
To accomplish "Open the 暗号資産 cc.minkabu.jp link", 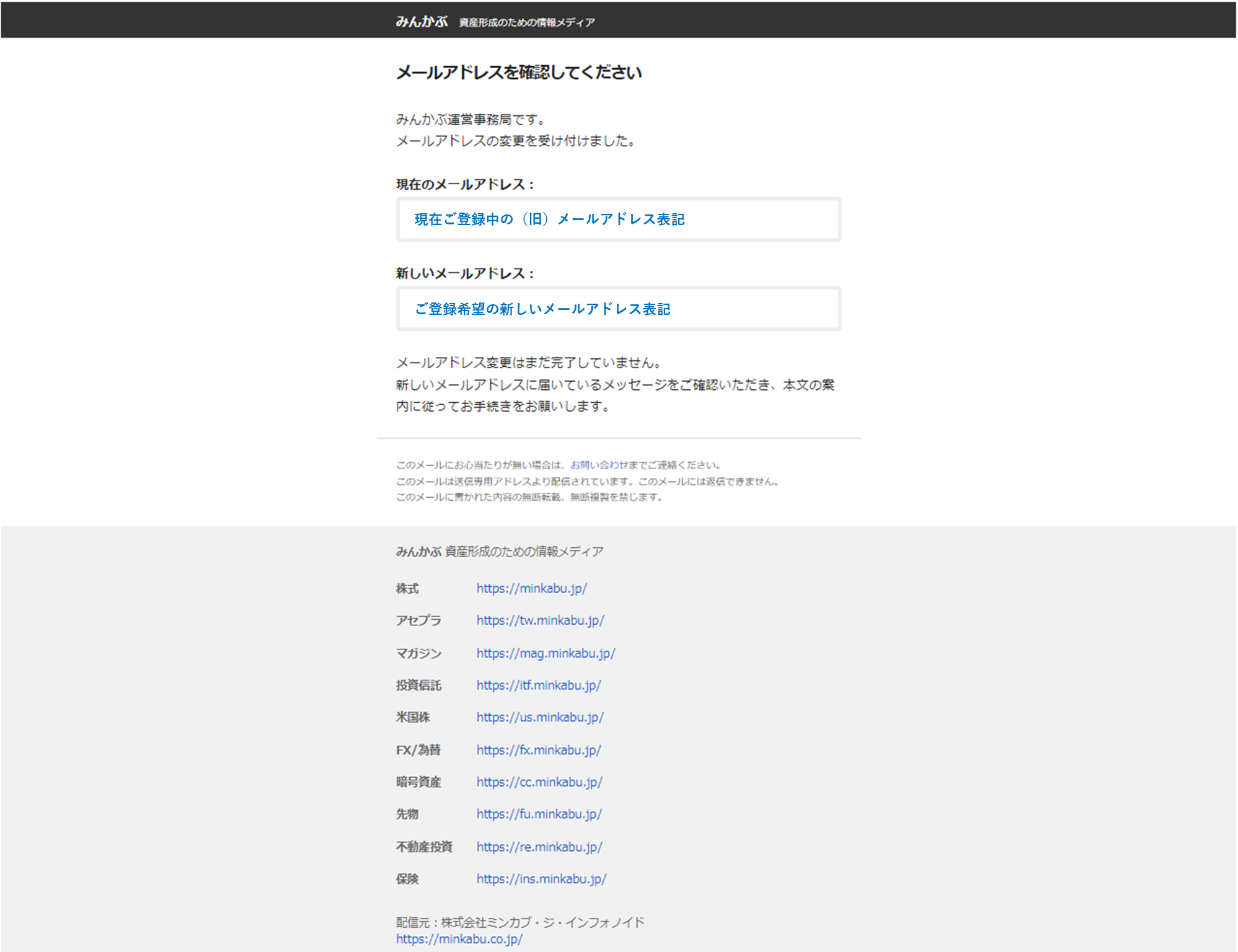I will click(x=539, y=782).
